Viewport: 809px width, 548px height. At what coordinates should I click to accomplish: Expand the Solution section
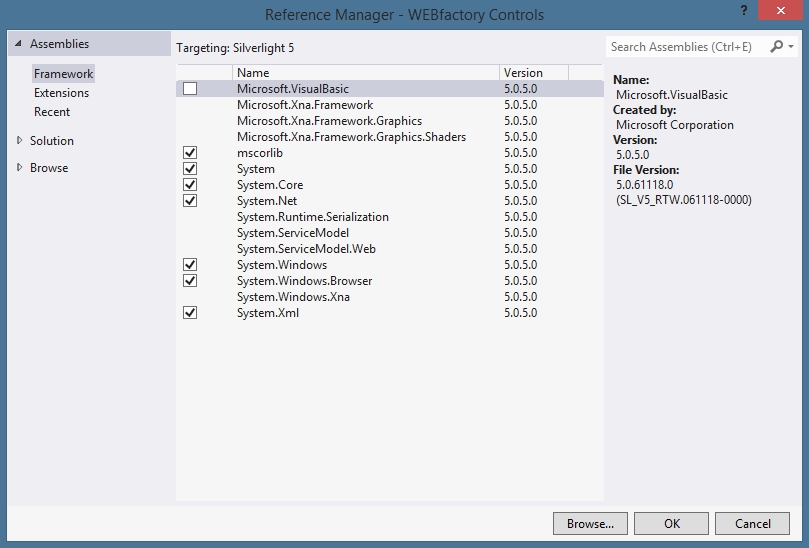click(x=20, y=141)
